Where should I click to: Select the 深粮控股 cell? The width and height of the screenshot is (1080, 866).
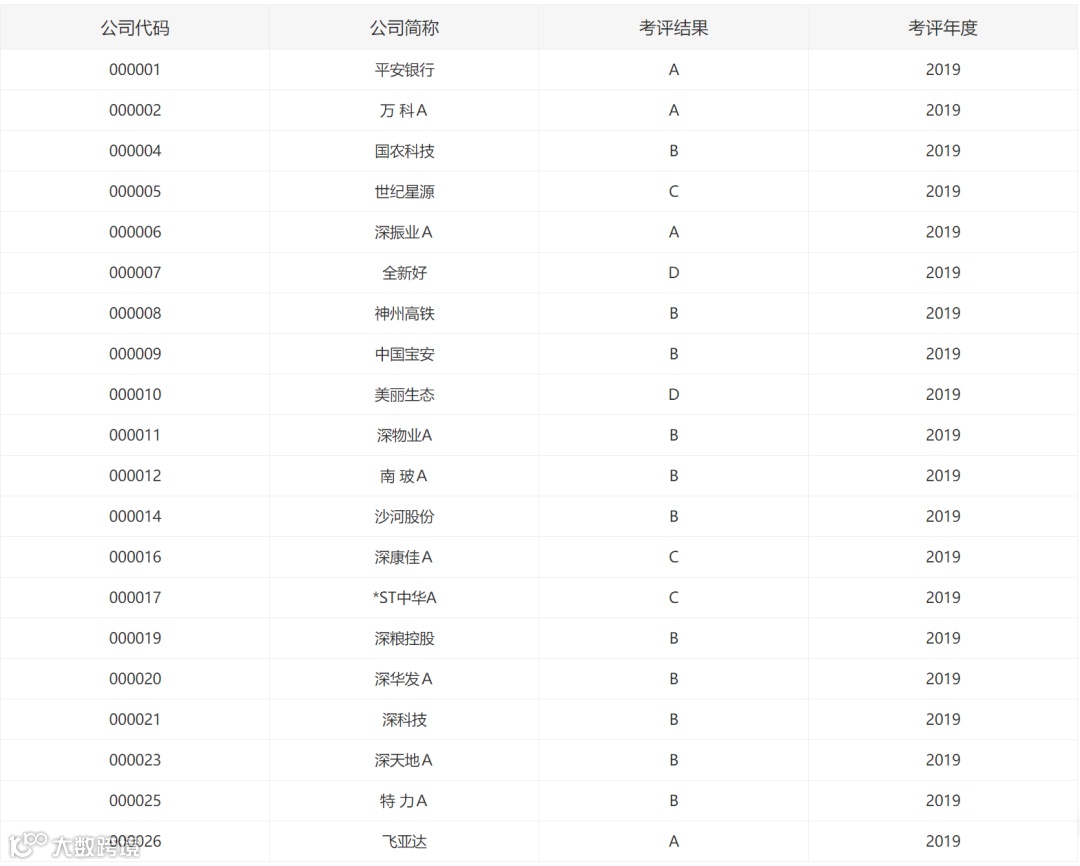404,639
